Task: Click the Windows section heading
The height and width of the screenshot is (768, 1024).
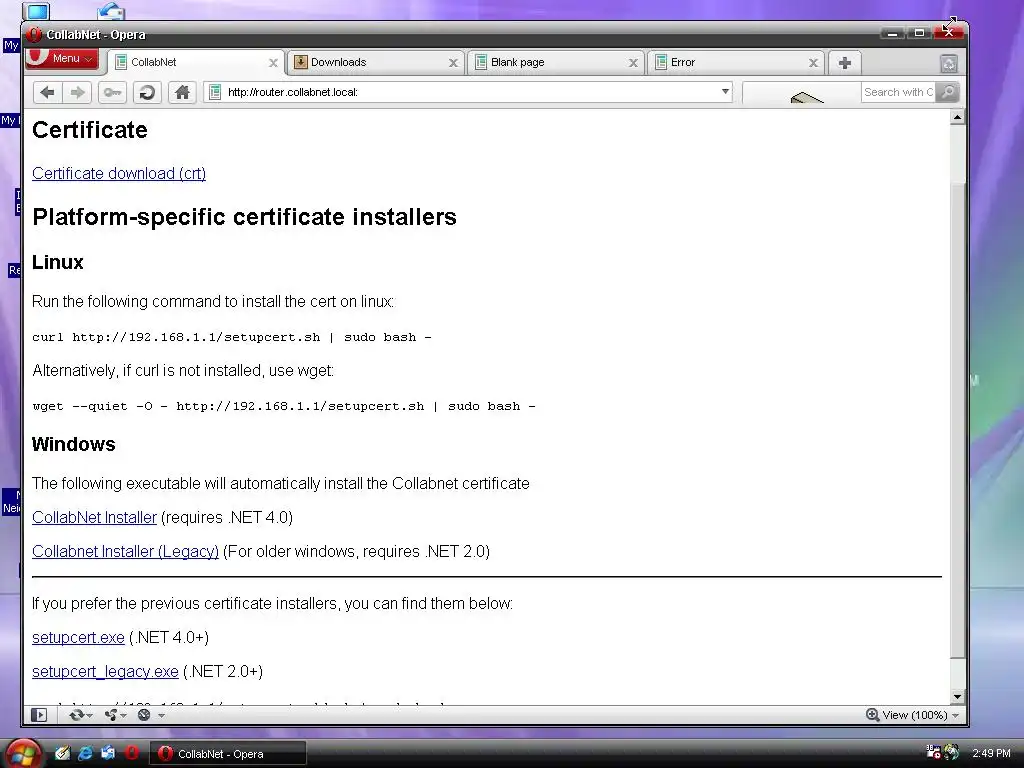Action: [x=74, y=445]
